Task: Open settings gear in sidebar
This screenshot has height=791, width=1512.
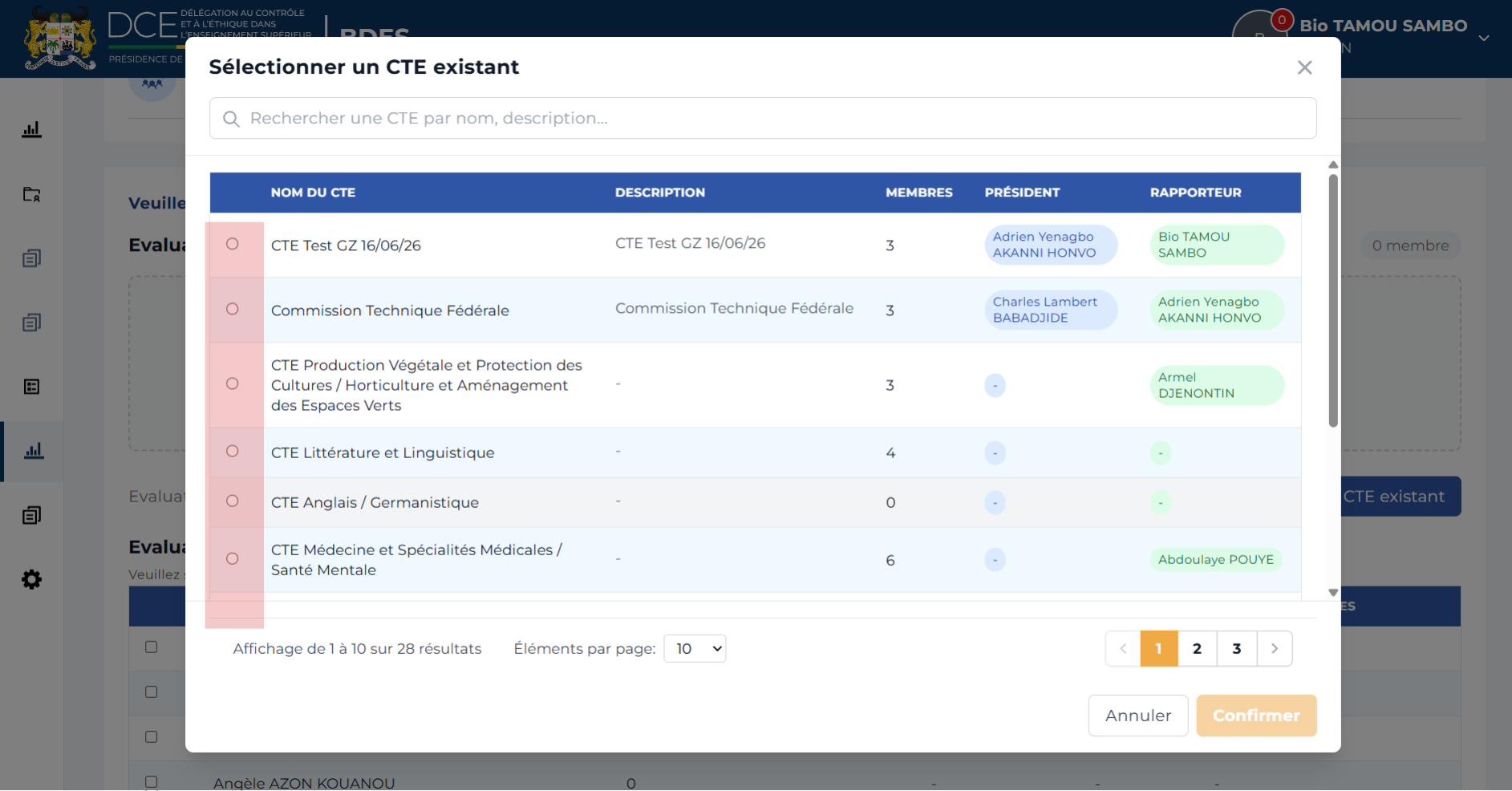Action: (31, 579)
